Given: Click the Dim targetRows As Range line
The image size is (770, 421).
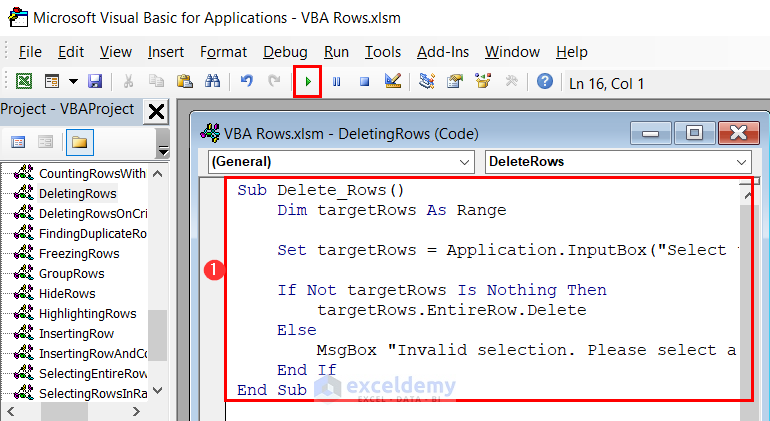Looking at the screenshot, I should point(391,210).
